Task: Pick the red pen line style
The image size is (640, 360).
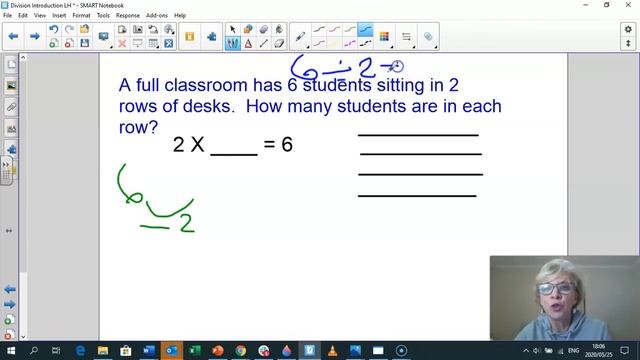Action: click(334, 29)
